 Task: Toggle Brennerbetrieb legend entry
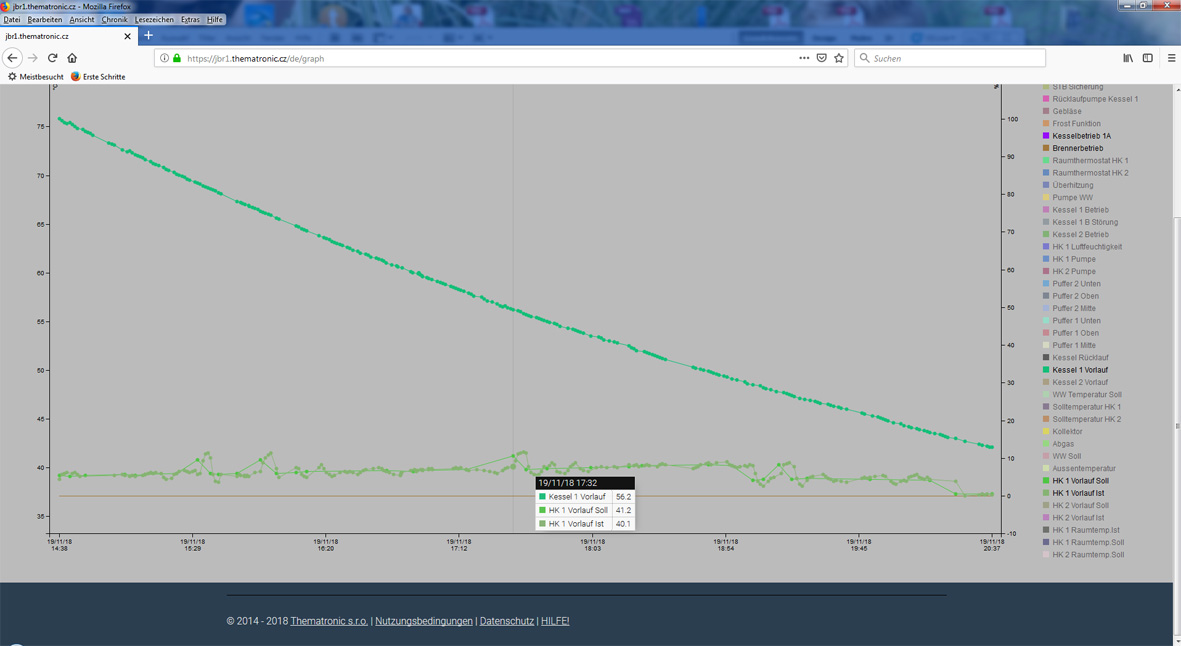click(1077, 148)
